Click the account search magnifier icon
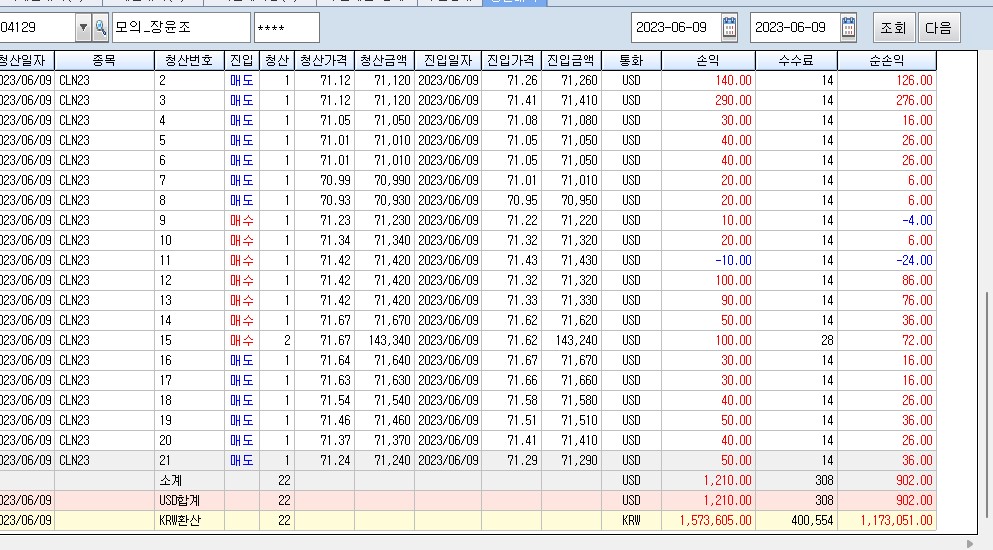Image resolution: width=993 pixels, height=550 pixels. 101,27
